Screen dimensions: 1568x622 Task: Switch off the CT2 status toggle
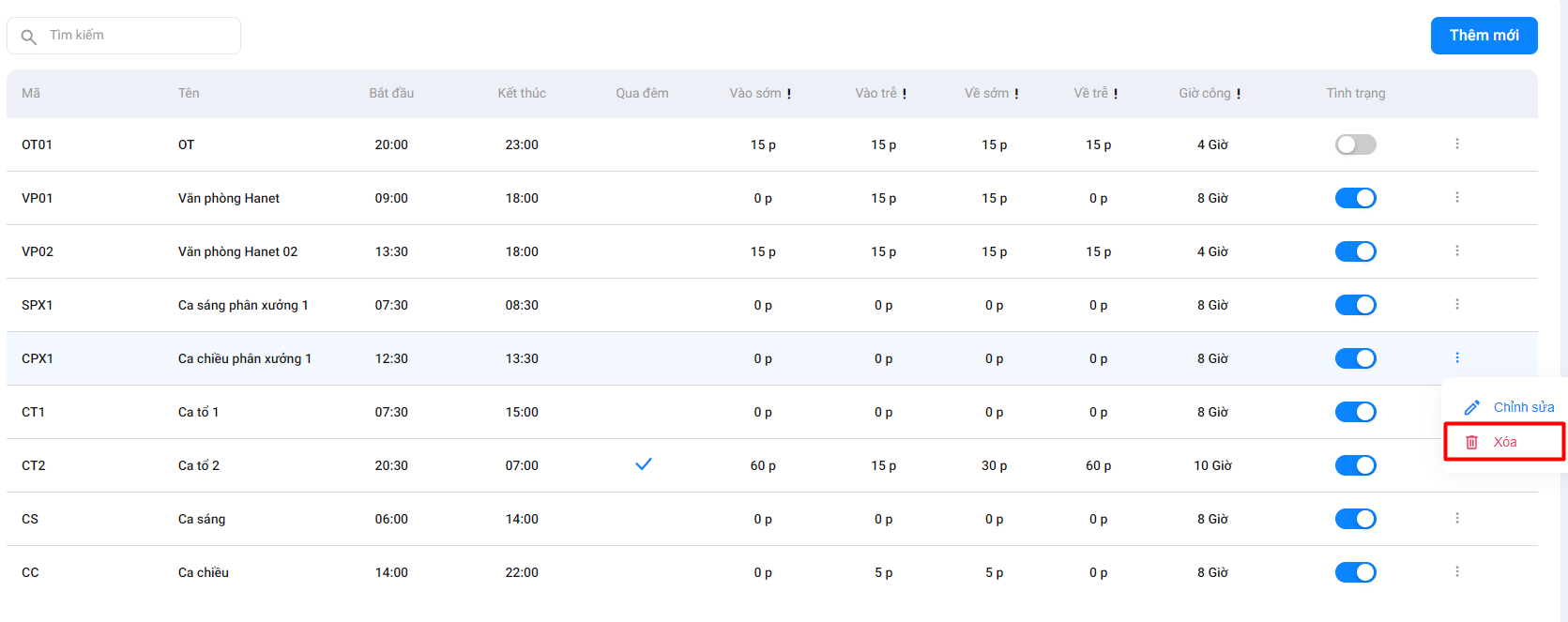[x=1355, y=465]
